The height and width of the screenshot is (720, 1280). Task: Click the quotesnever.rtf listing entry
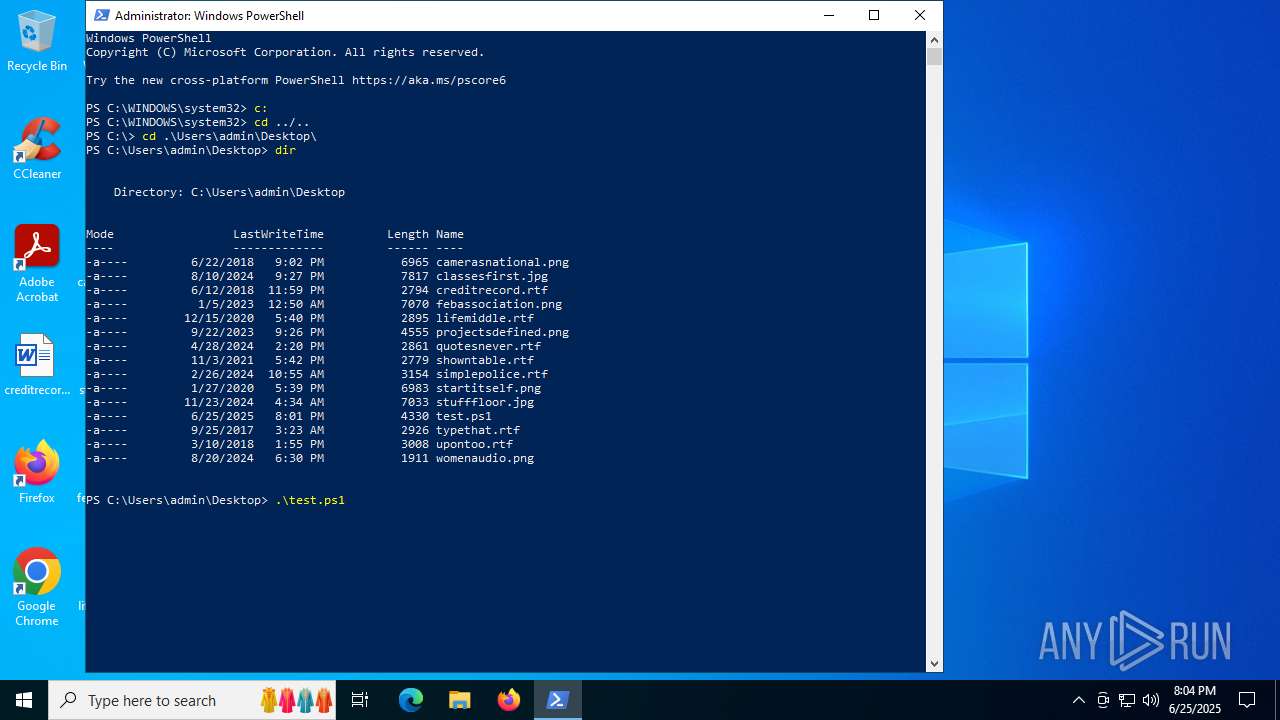tap(488, 346)
